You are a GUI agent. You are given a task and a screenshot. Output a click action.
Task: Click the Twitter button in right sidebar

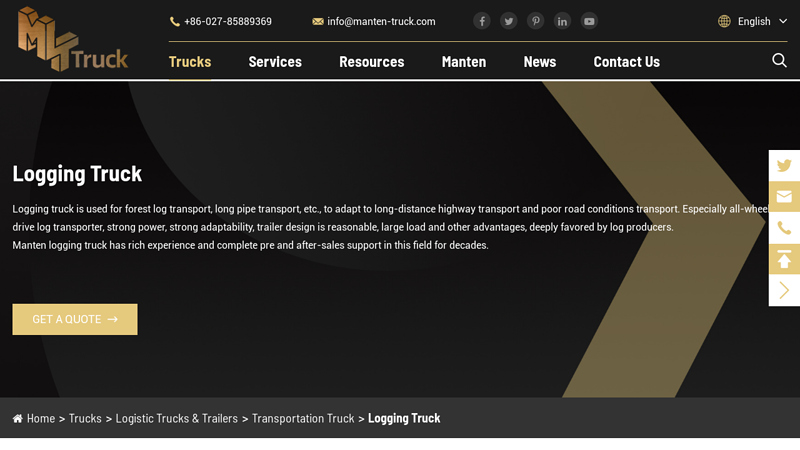pos(784,166)
